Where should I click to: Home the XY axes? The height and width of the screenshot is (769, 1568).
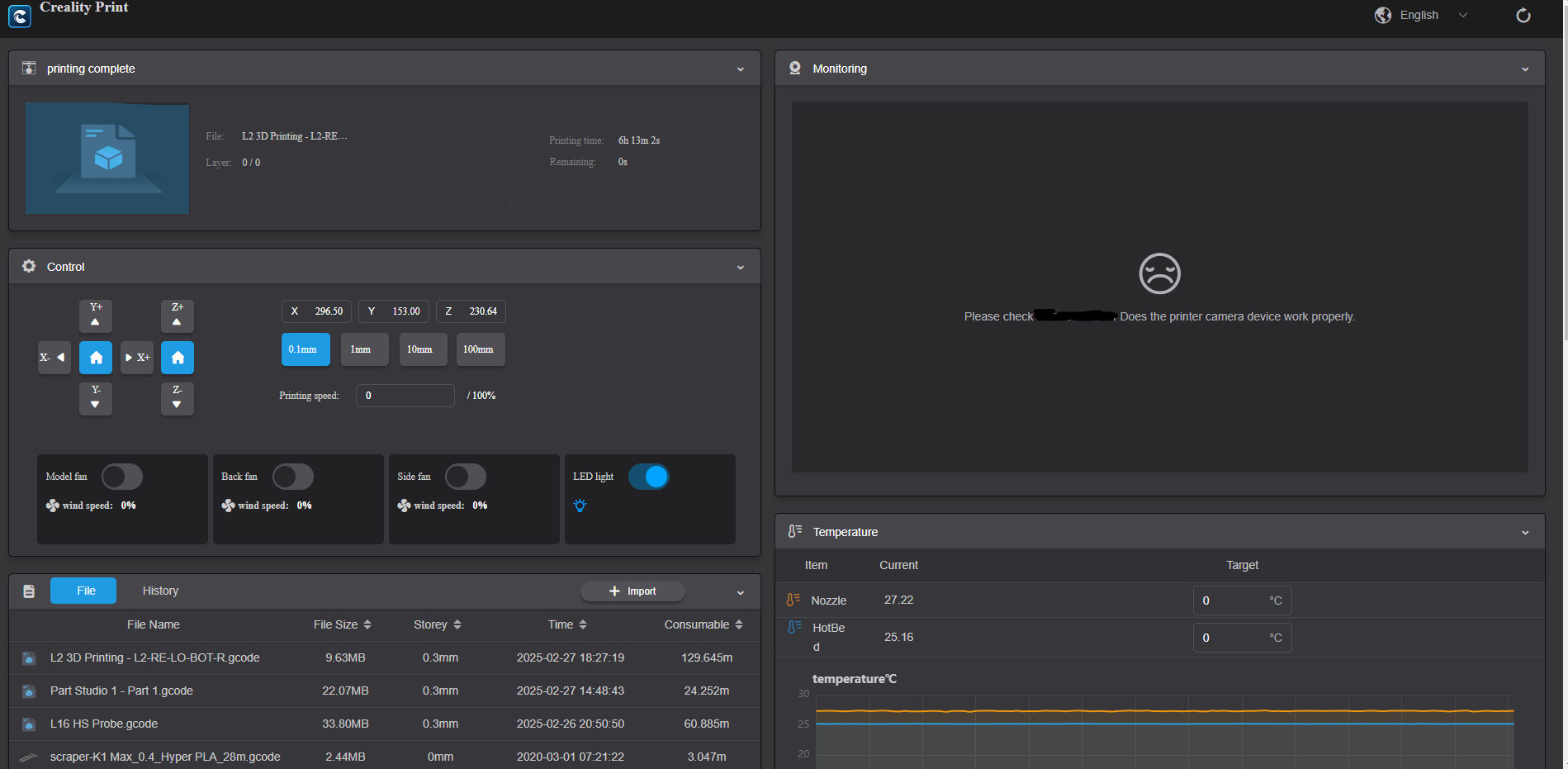pos(96,358)
